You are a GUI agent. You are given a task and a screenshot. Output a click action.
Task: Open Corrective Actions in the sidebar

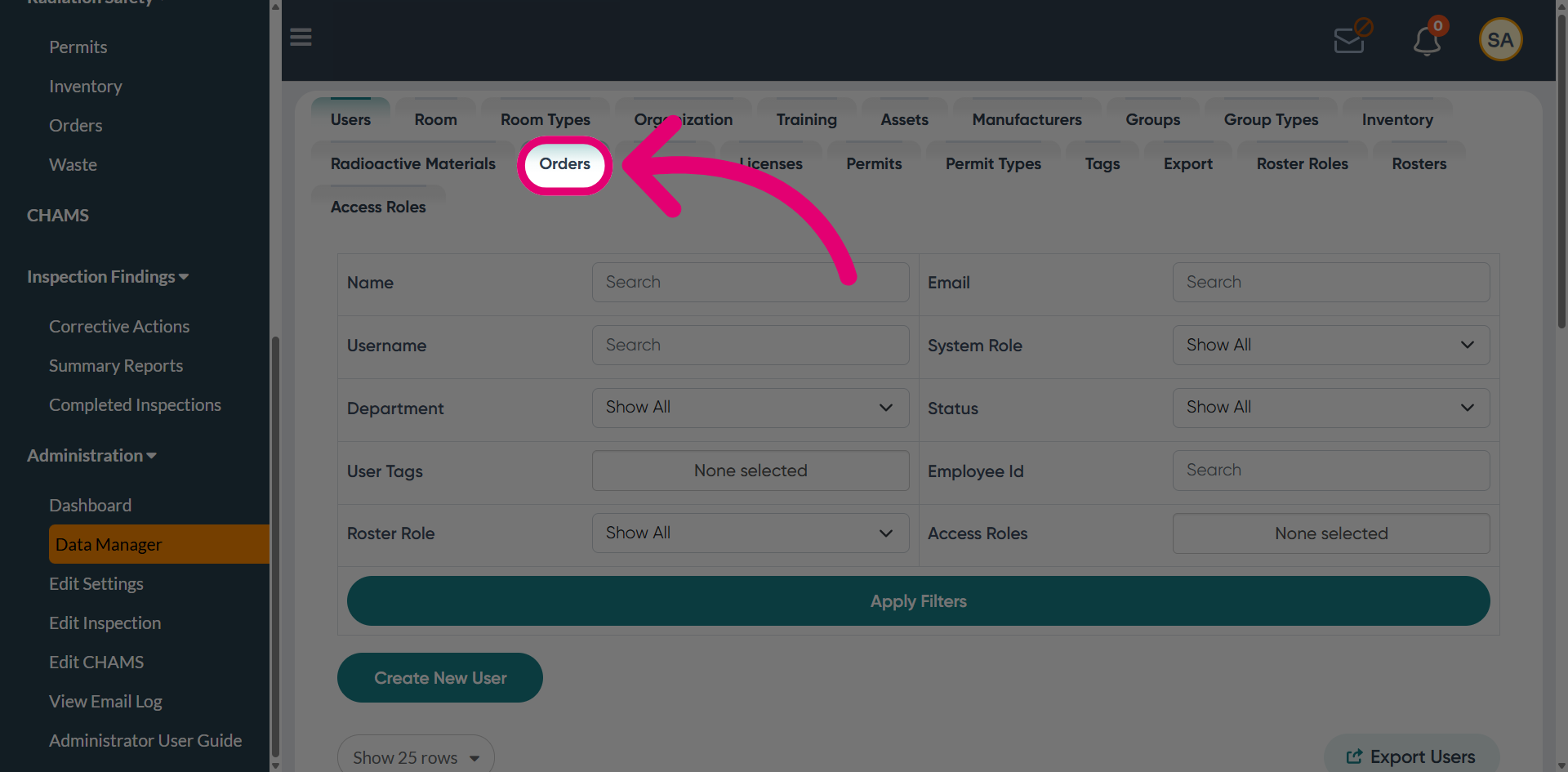[119, 327]
